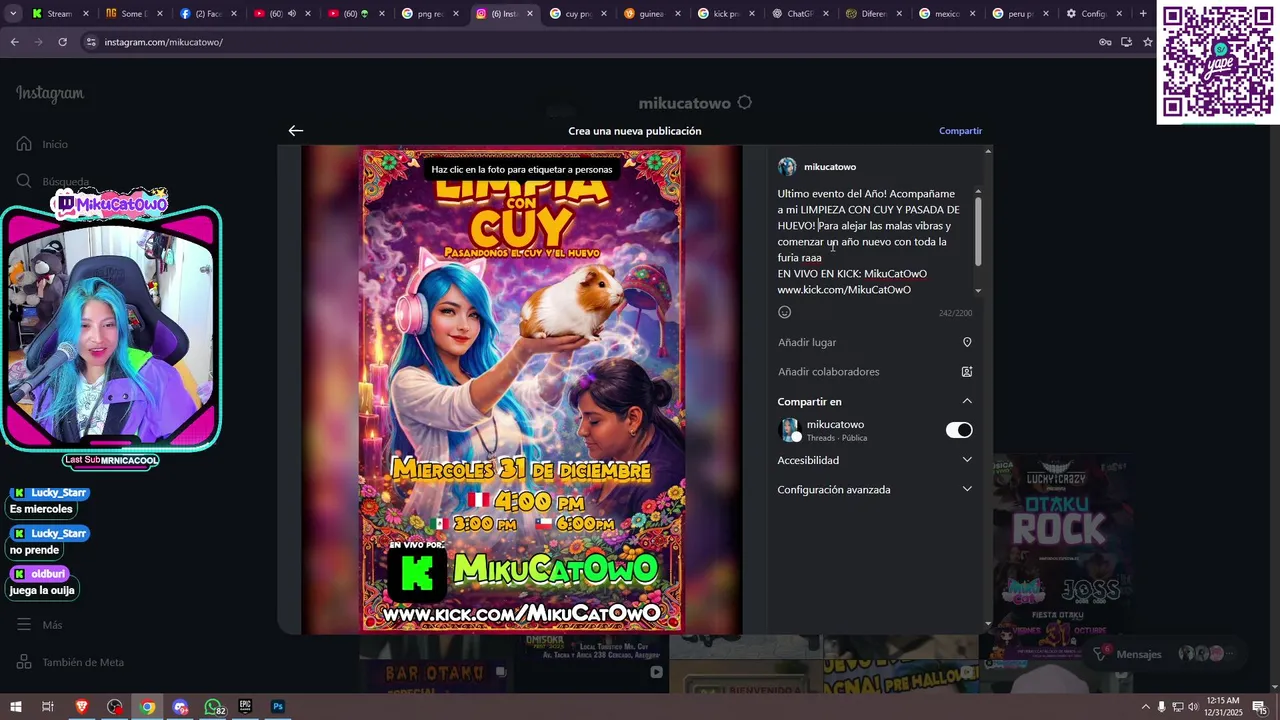Screen dimensions: 1280x720
Task: Click the Búsqueda search icon in the sidebar
Action: [24, 181]
